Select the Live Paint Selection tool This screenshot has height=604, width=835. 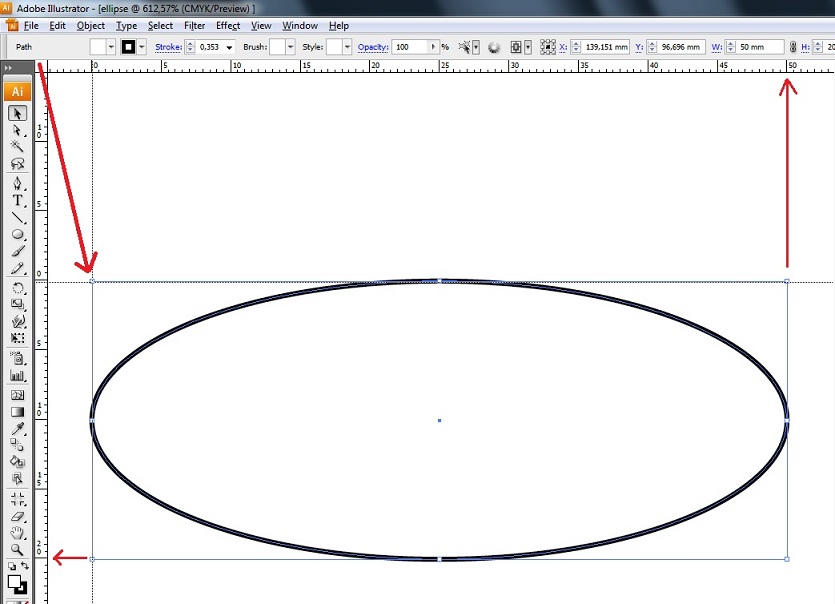[17, 479]
